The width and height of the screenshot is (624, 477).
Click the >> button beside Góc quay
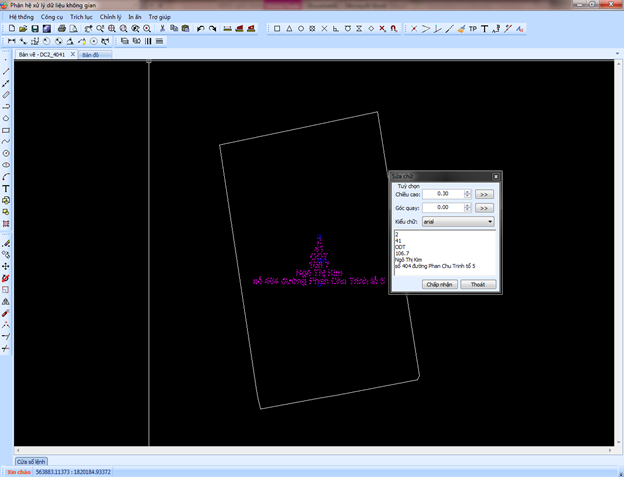pyautogui.click(x=484, y=207)
